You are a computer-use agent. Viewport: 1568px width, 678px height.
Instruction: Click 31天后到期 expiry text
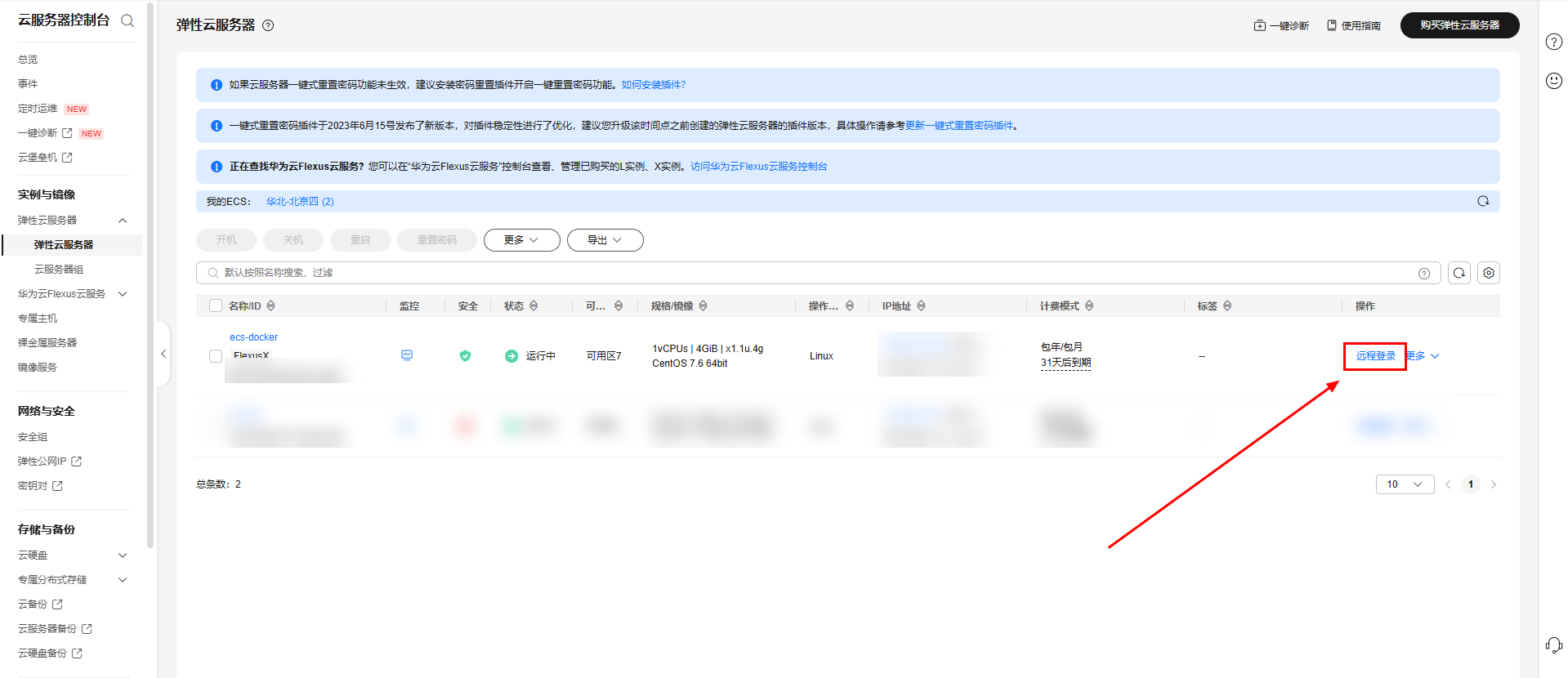click(x=1065, y=363)
